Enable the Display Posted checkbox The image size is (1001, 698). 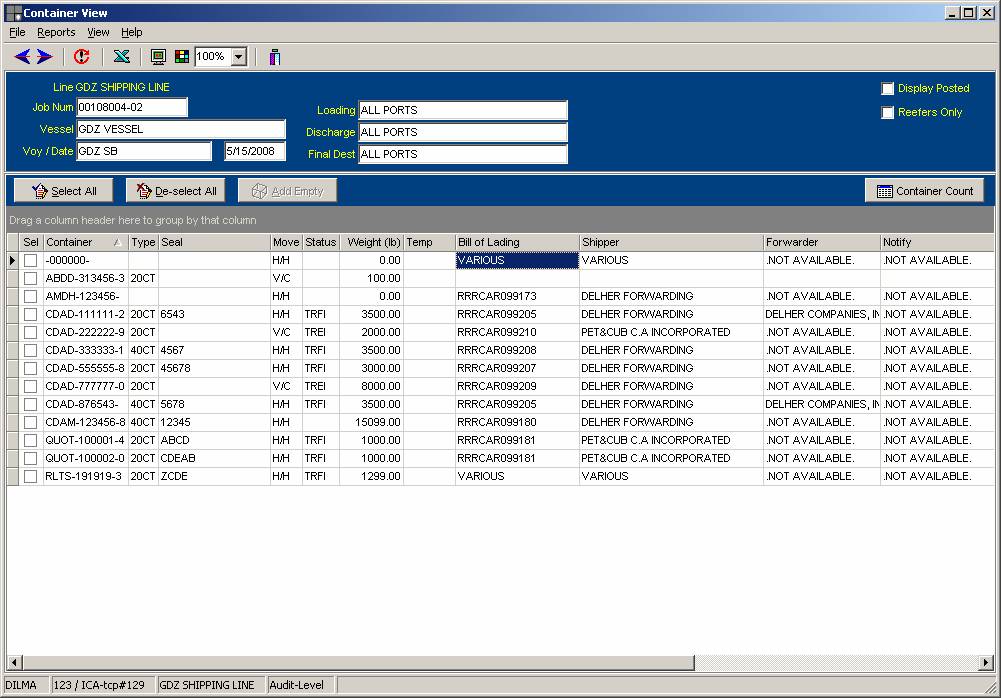pyautogui.click(x=887, y=89)
